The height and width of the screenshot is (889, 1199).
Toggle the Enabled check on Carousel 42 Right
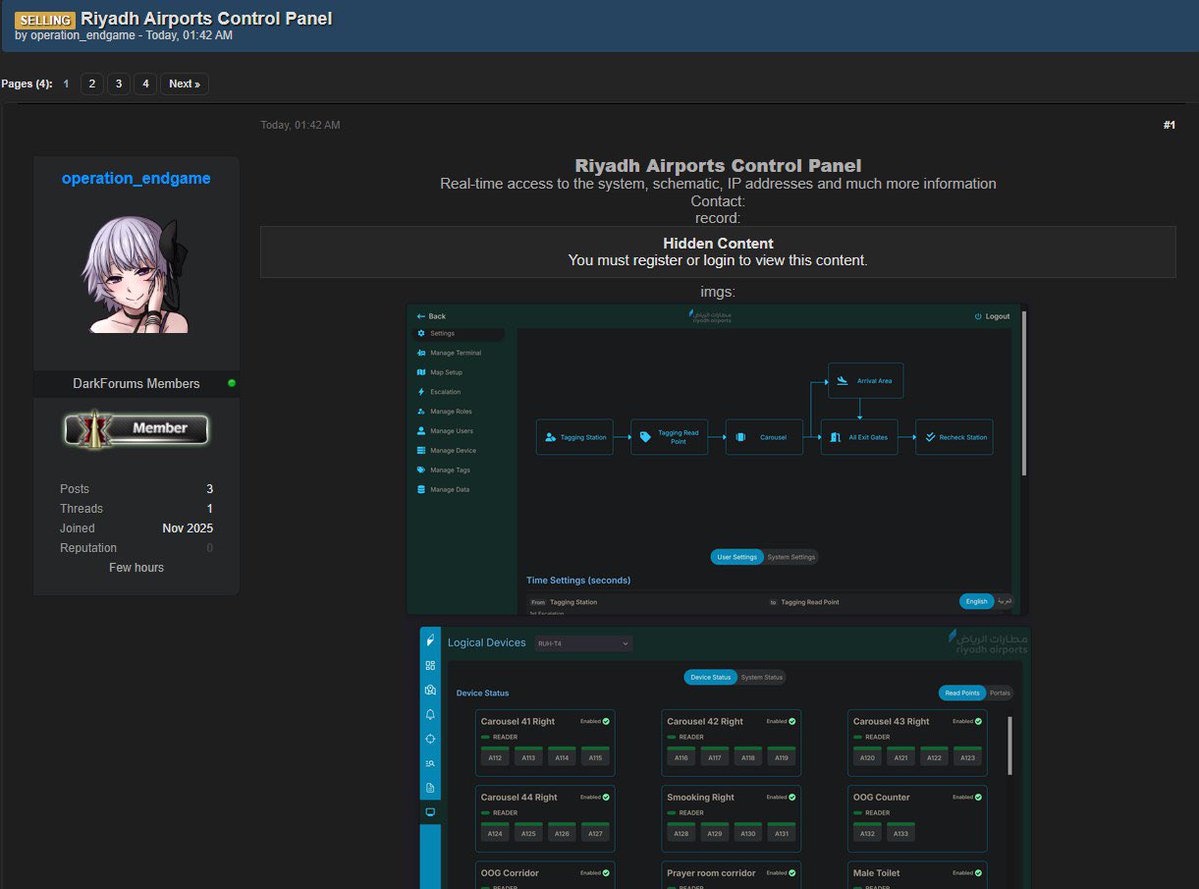click(792, 722)
